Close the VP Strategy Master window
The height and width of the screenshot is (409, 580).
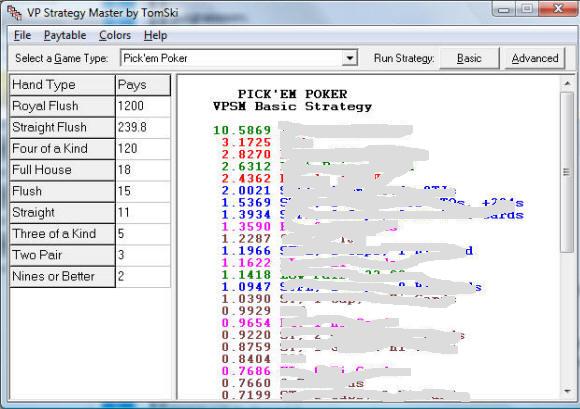tap(558, 9)
